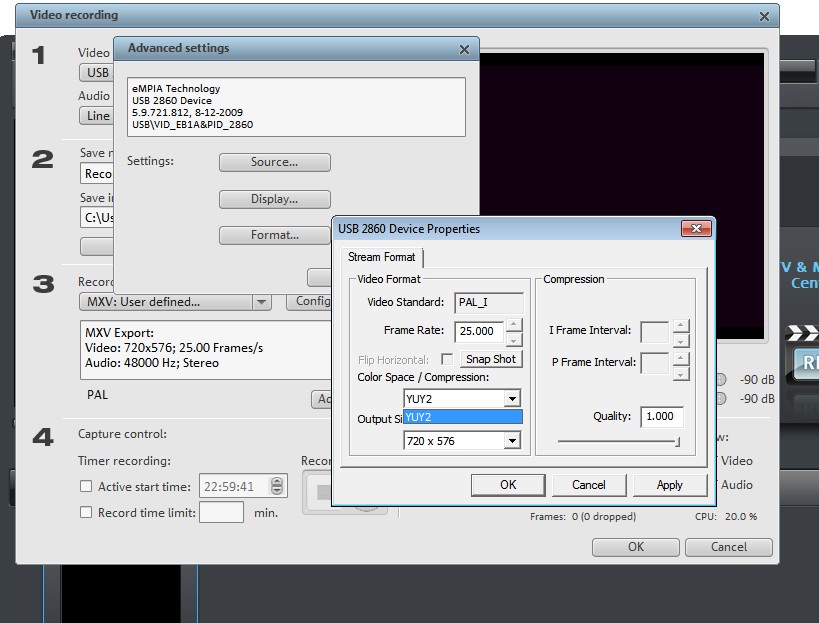Click the Video Standard PAL_I field

pyautogui.click(x=488, y=302)
